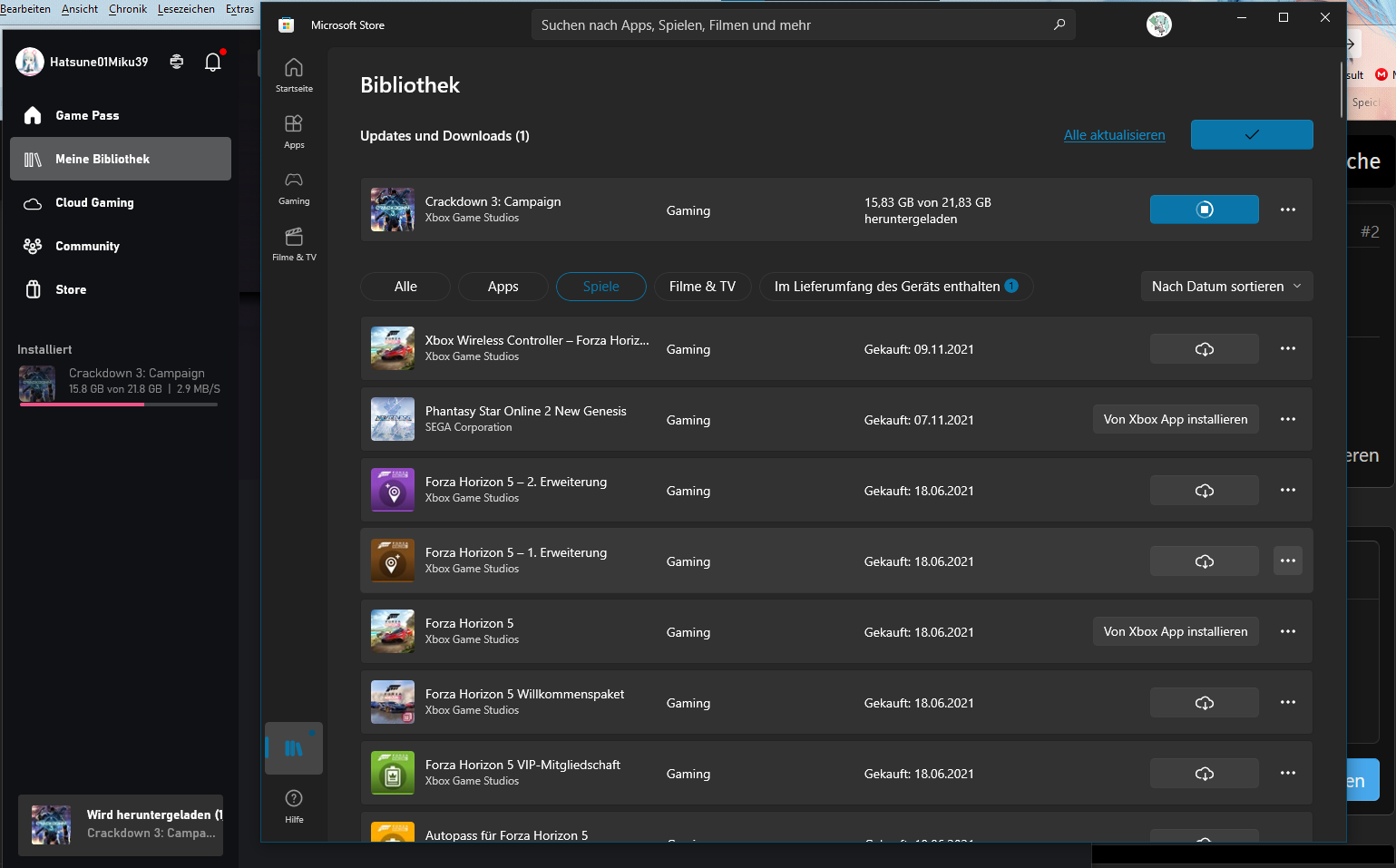1396x868 pixels.
Task: Open Store in Xbox app
Action: 121,289
